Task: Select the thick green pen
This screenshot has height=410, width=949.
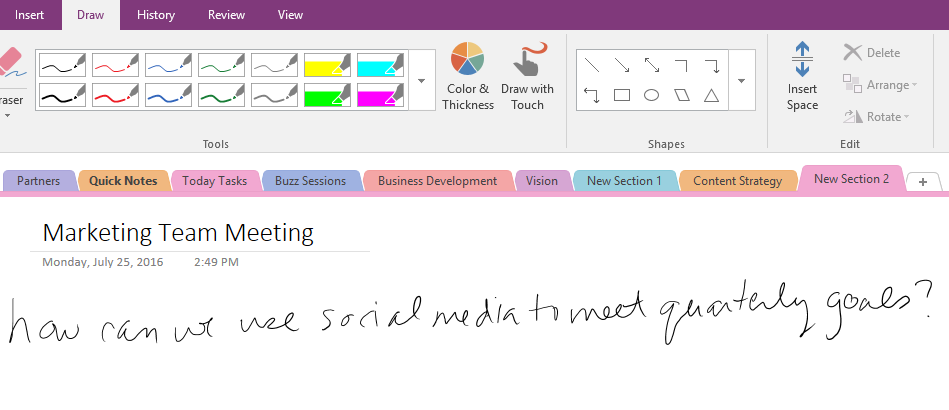Action: (220, 95)
